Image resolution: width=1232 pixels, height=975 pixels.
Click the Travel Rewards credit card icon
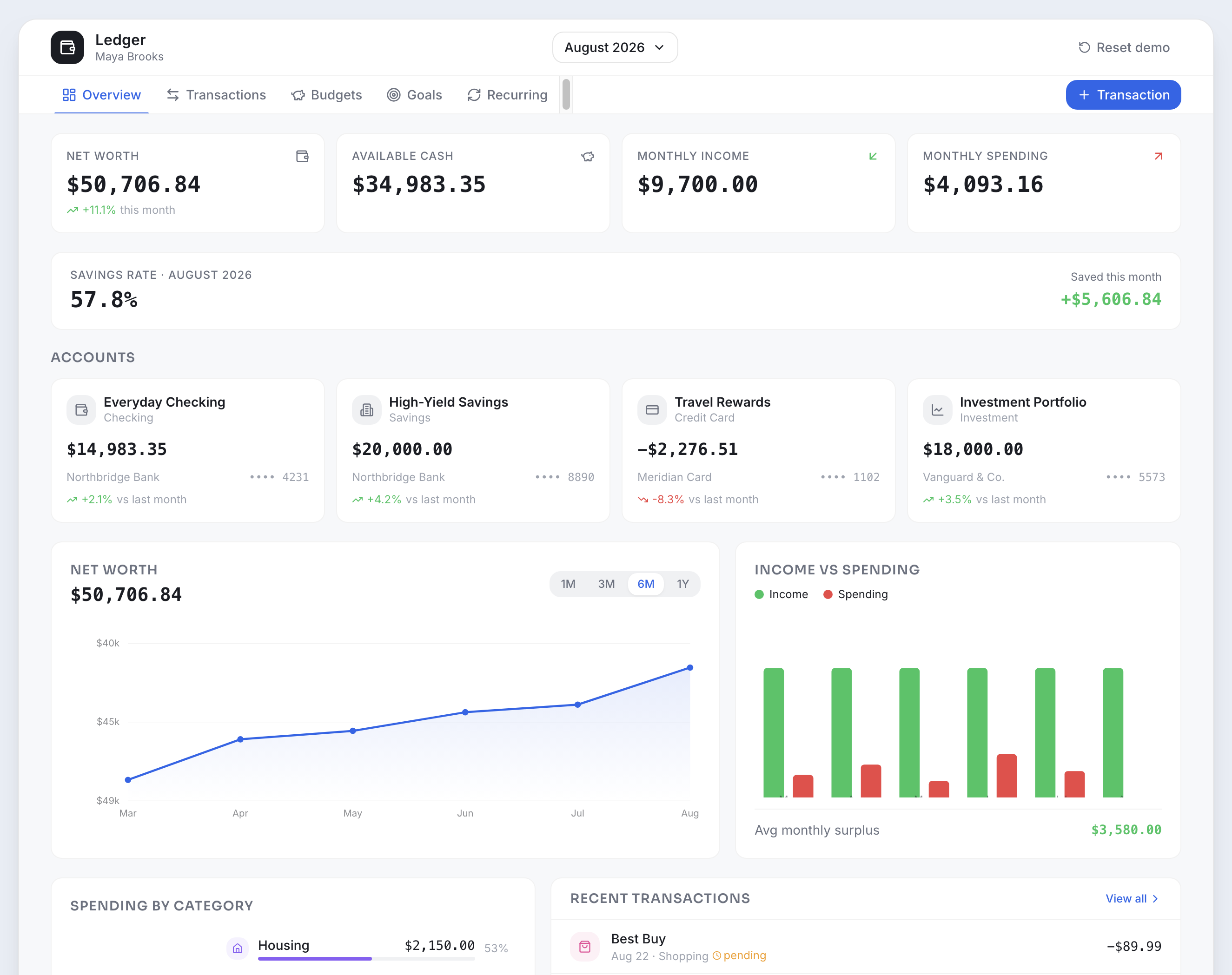click(x=653, y=410)
